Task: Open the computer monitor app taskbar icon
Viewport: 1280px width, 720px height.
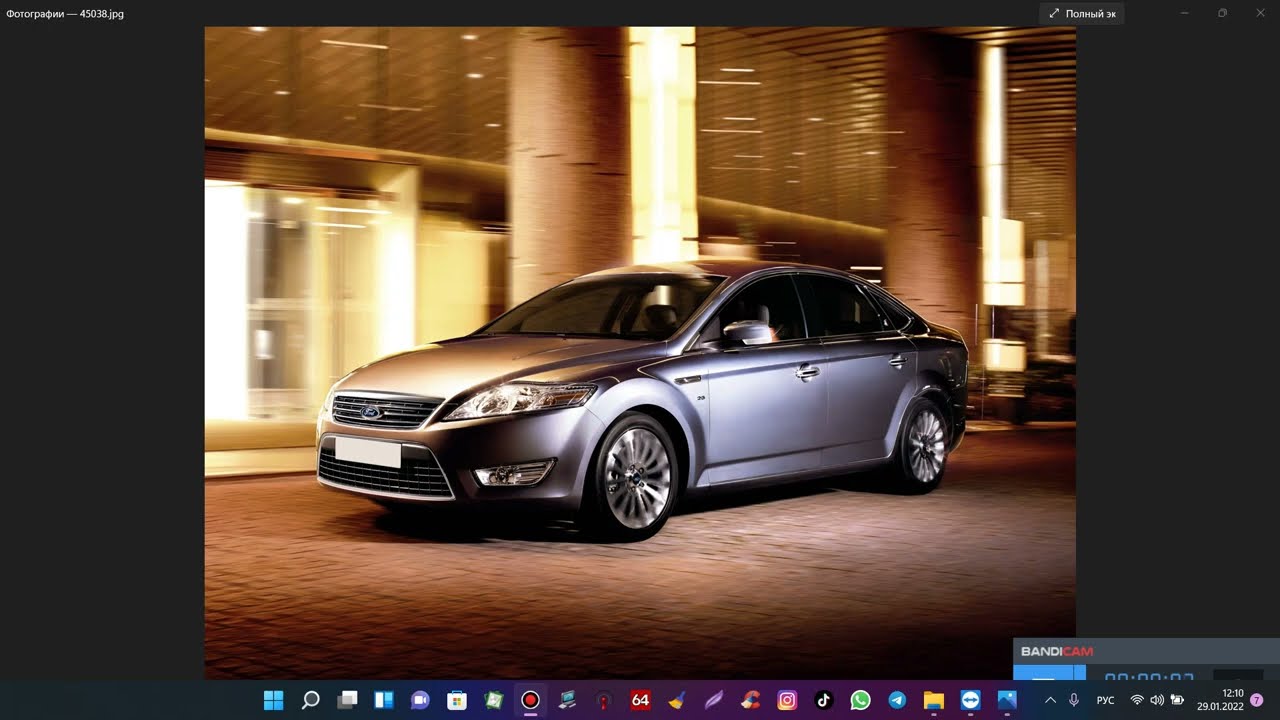Action: pyautogui.click(x=567, y=700)
